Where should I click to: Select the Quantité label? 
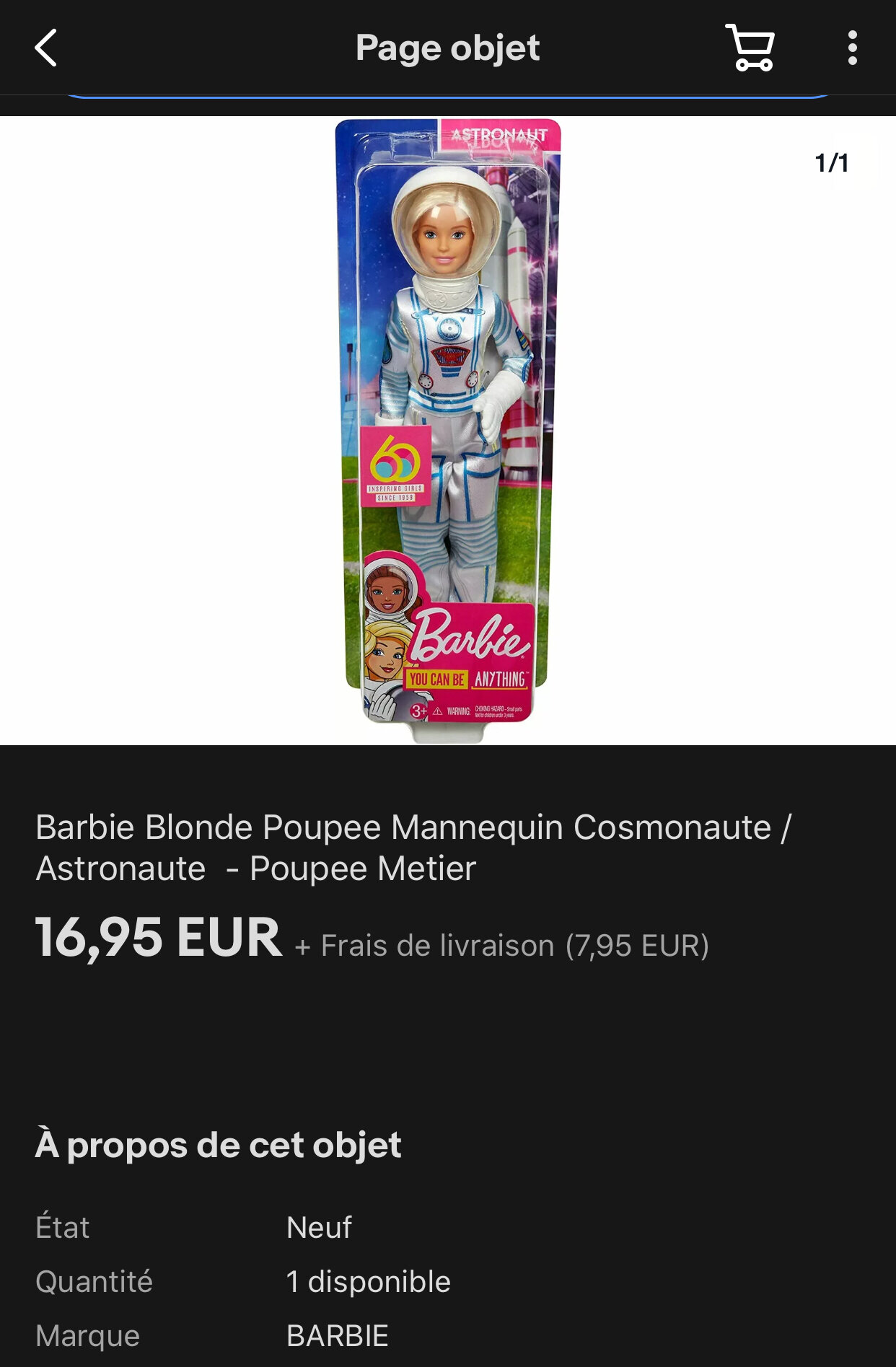click(x=94, y=1282)
